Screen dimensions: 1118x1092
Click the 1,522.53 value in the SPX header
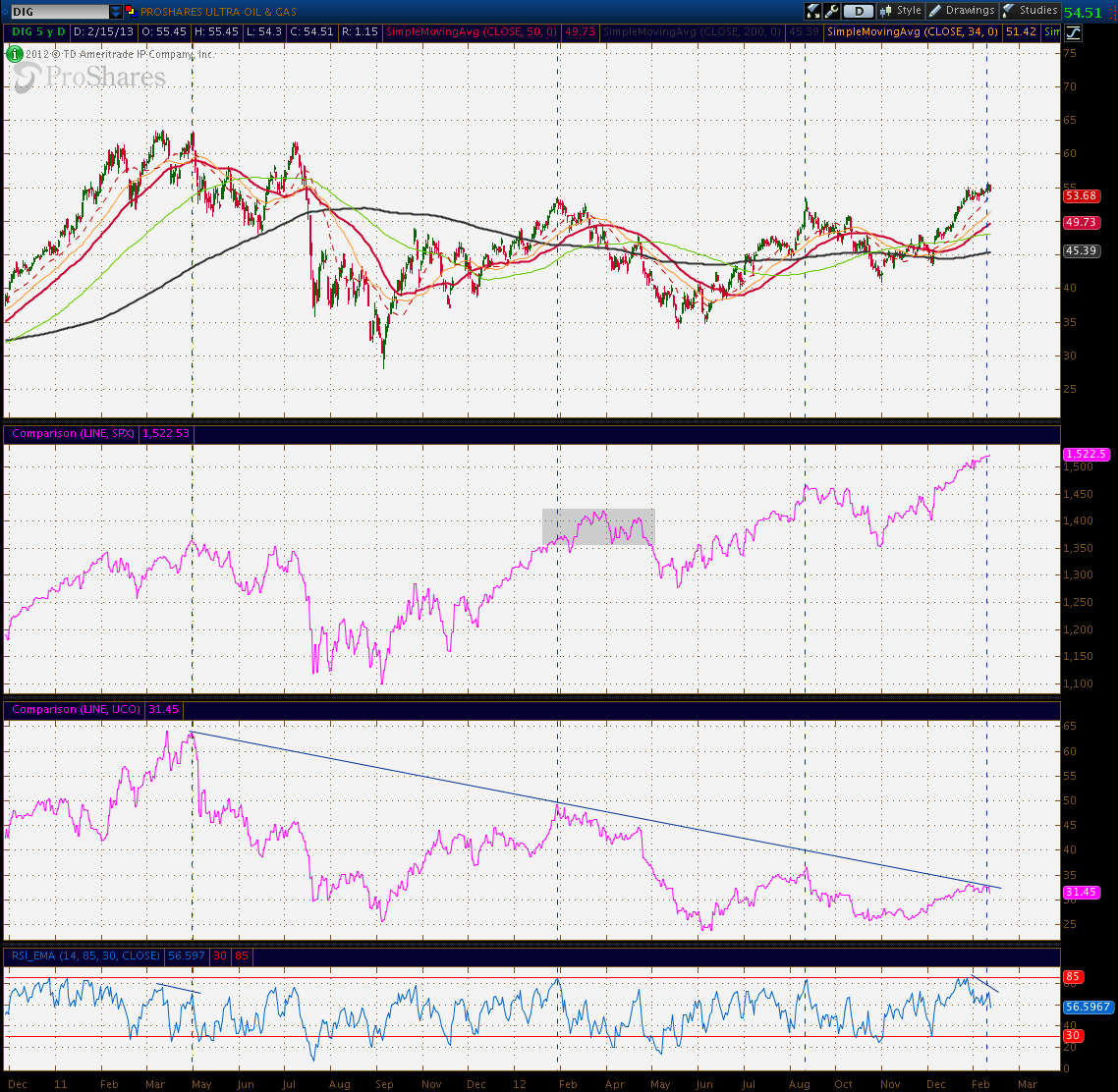click(x=166, y=433)
